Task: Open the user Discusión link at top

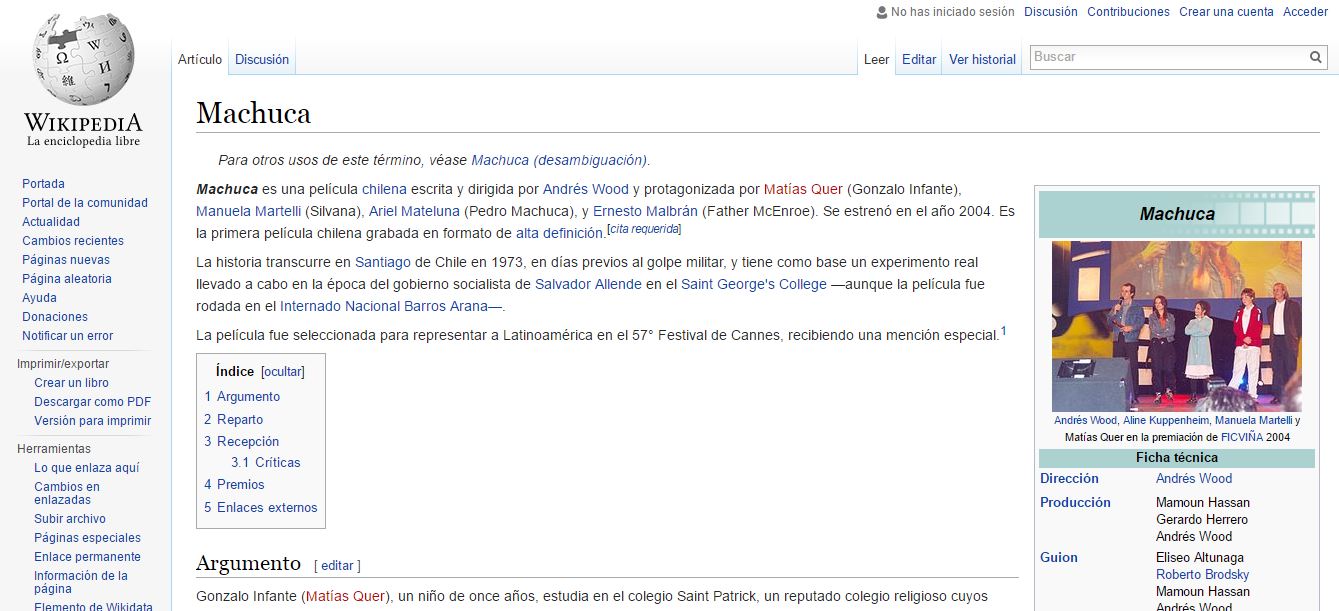Action: tap(1051, 12)
